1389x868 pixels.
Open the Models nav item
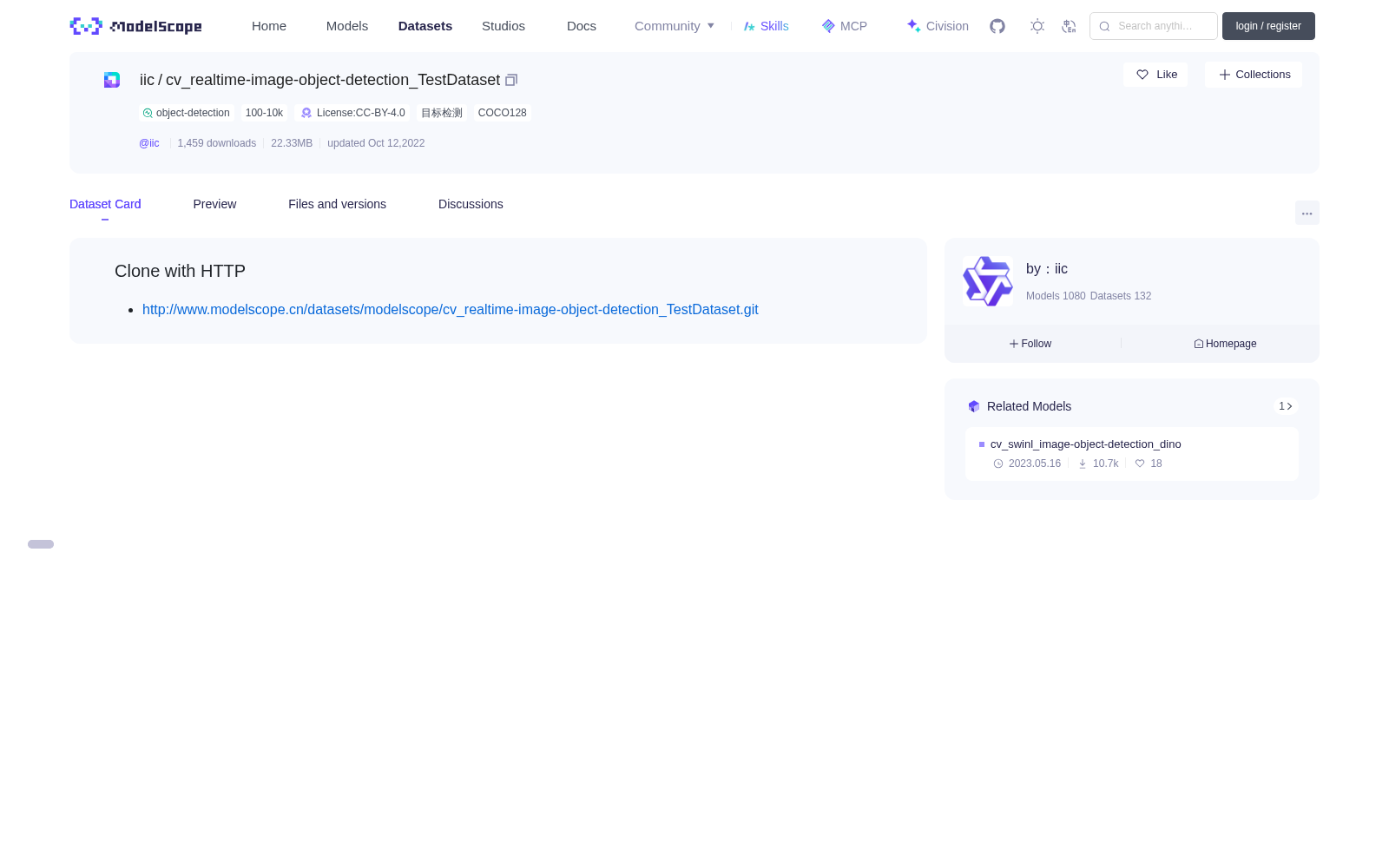(347, 26)
